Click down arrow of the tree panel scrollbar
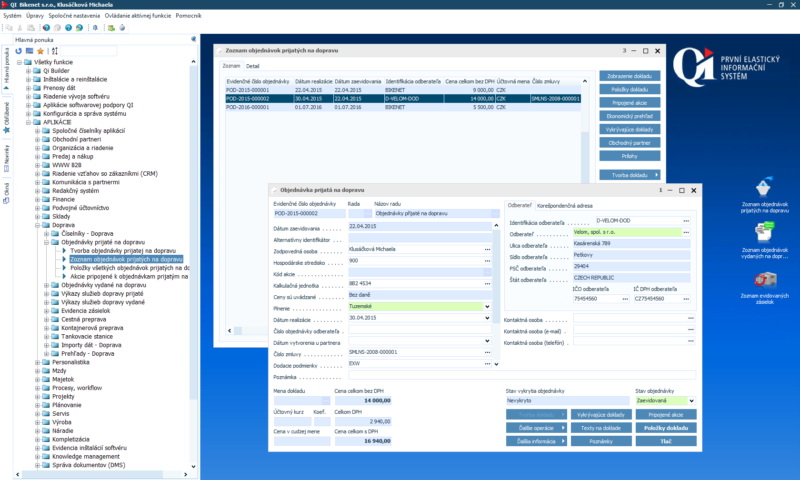The height and width of the screenshot is (480, 800). click(193, 466)
